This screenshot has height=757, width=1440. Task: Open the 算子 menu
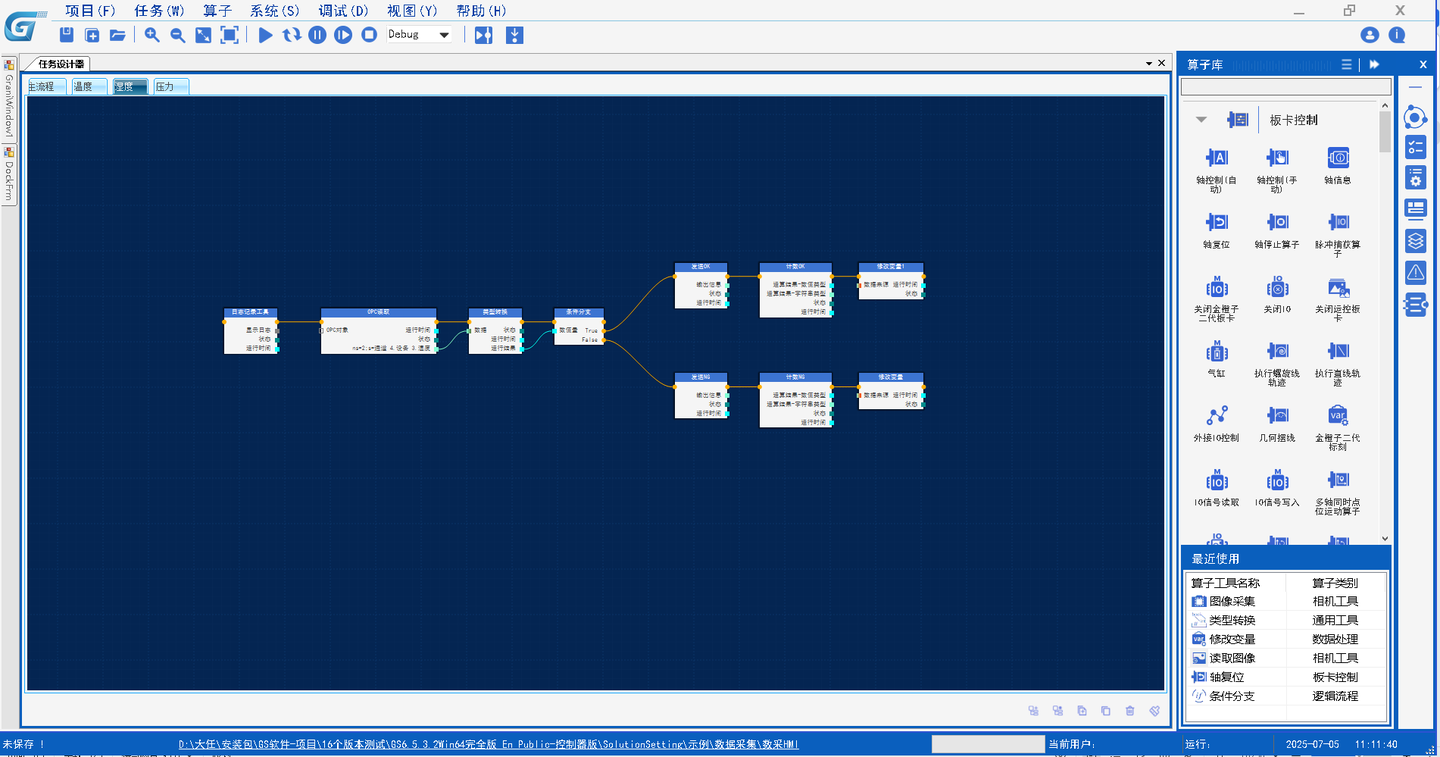click(x=217, y=11)
